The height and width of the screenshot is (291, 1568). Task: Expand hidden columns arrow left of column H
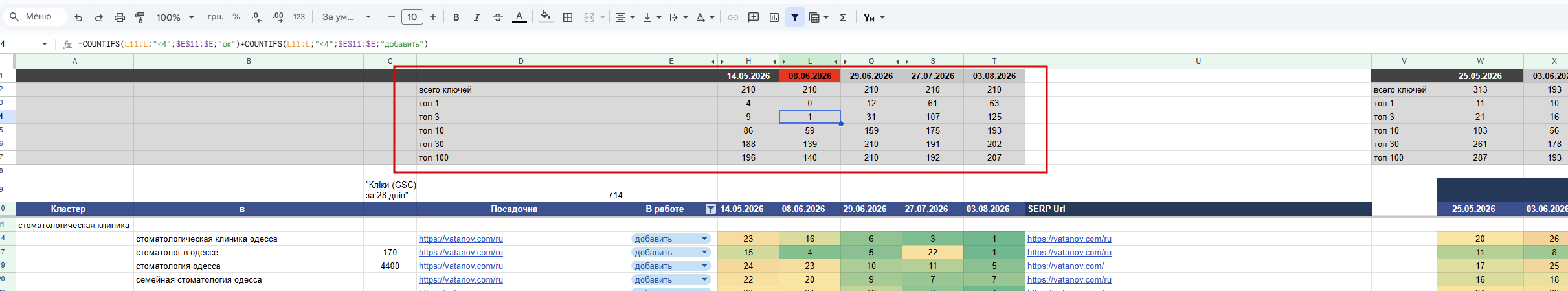coord(722,62)
